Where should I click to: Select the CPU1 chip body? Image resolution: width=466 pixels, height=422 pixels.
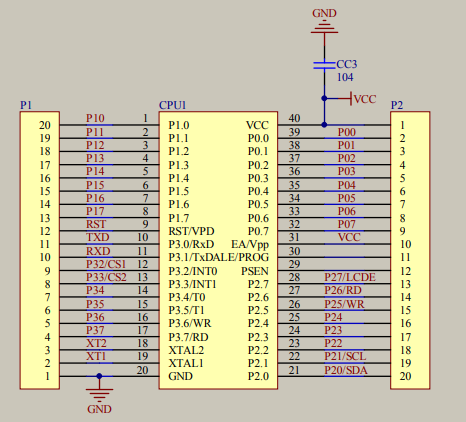218,250
